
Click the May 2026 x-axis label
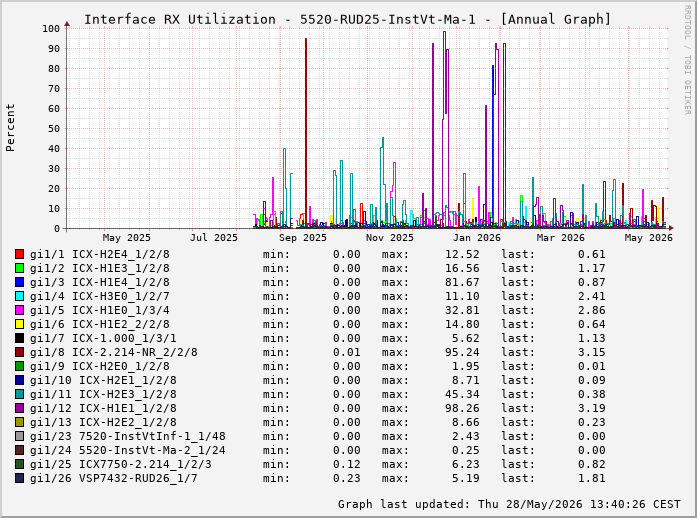[649, 238]
